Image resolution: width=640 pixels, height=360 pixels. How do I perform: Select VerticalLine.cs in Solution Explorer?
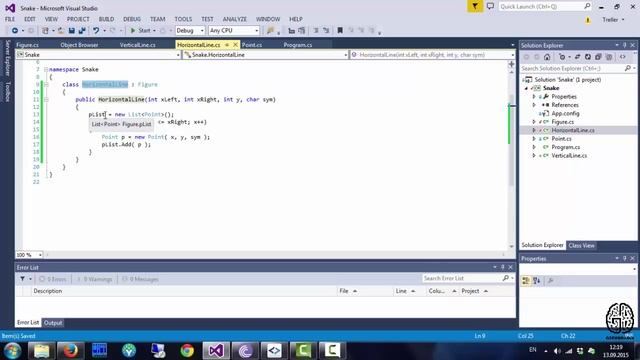569,156
